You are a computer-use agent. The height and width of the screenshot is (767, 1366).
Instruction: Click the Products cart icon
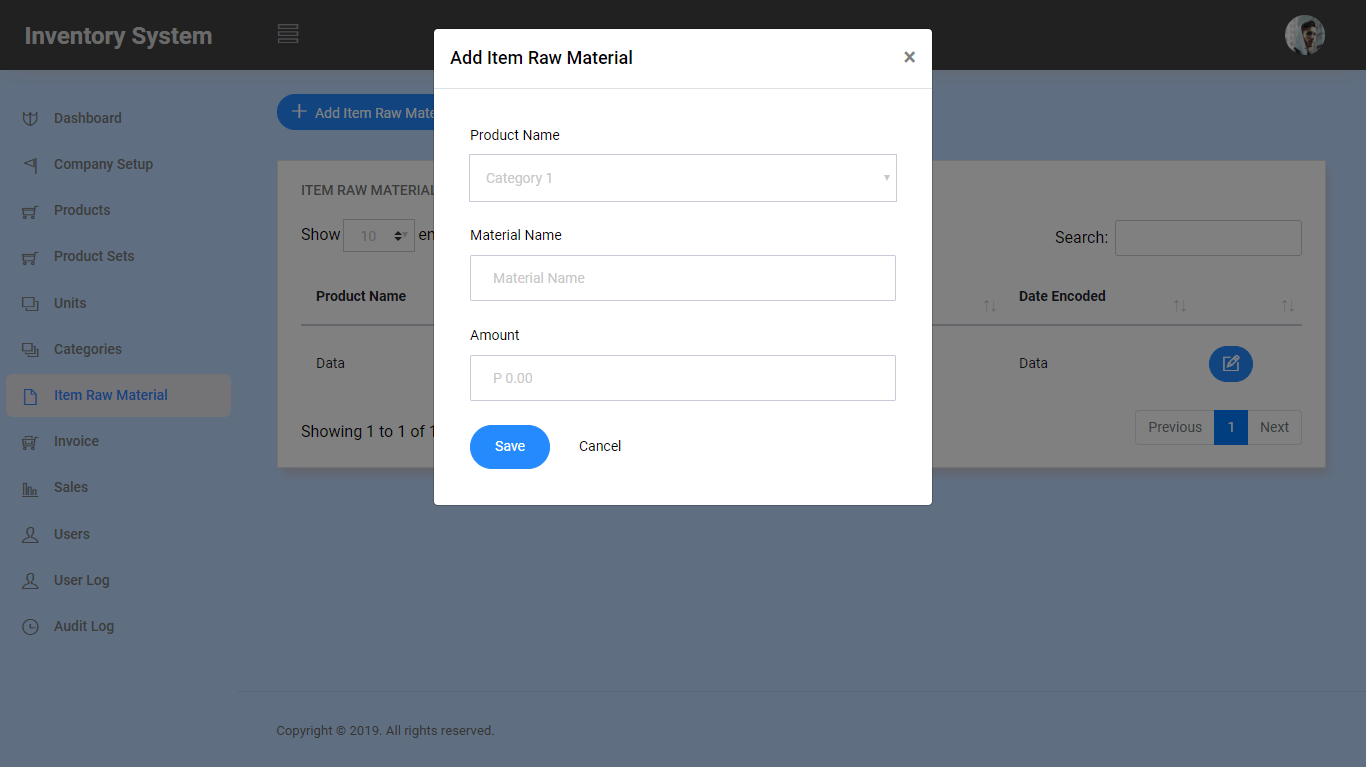tap(30, 211)
